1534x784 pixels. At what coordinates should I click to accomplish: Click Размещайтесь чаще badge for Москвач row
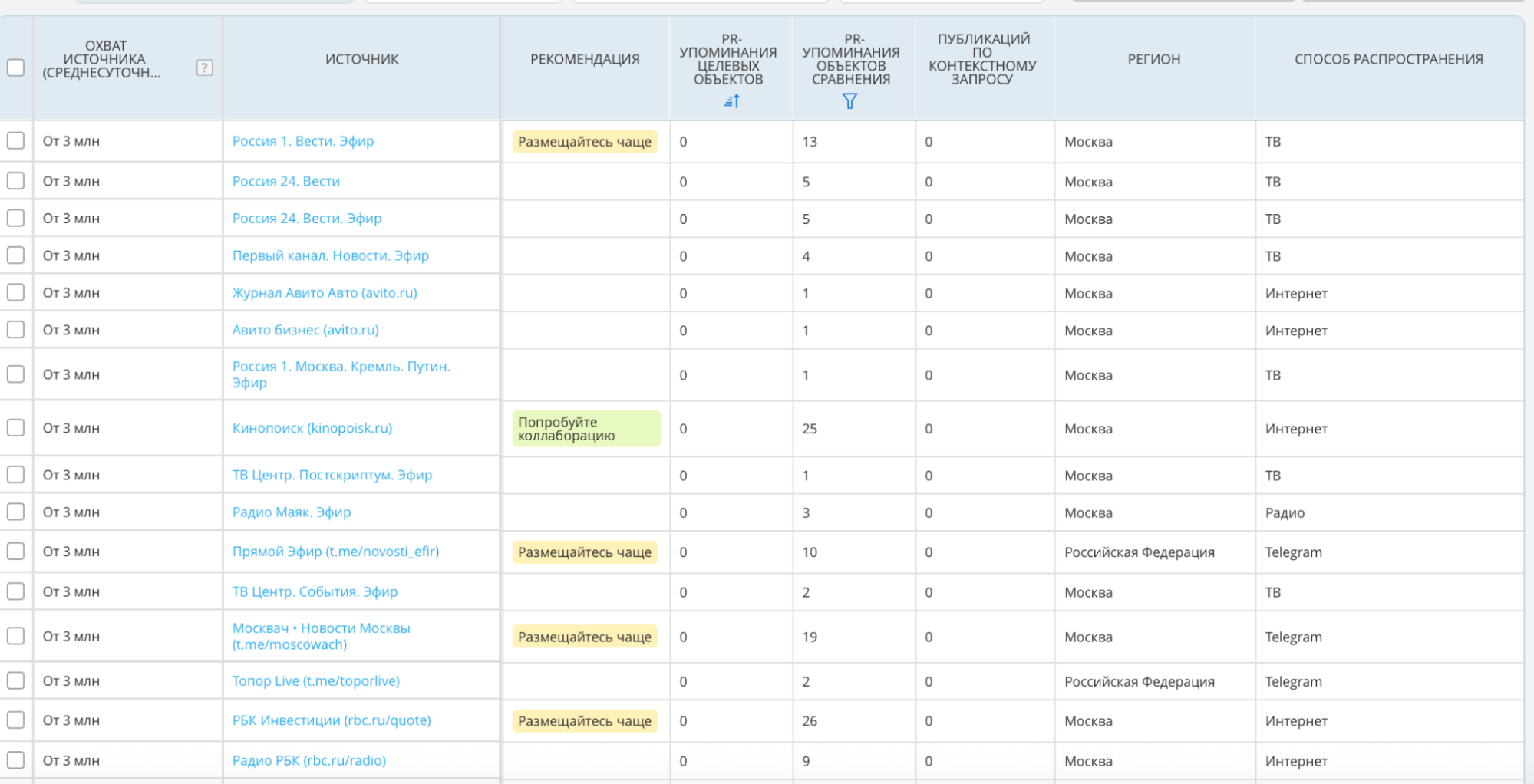pyautogui.click(x=585, y=637)
